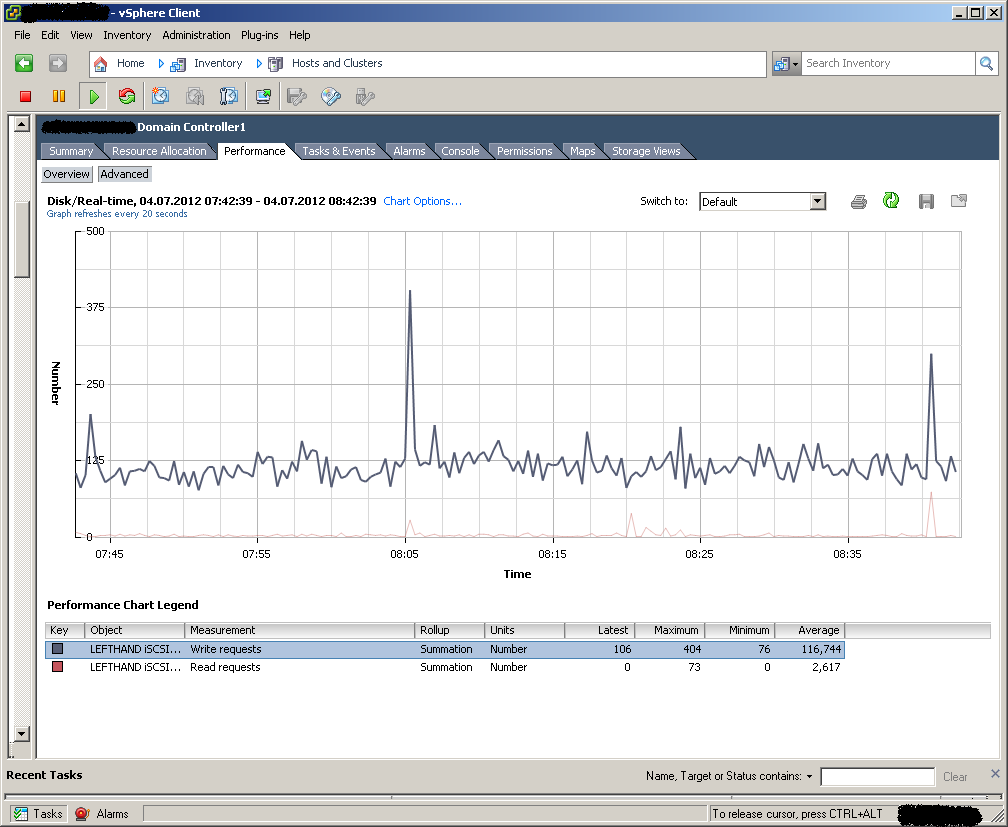
Task: Click the left pane scroll down arrow
Action: 22,734
